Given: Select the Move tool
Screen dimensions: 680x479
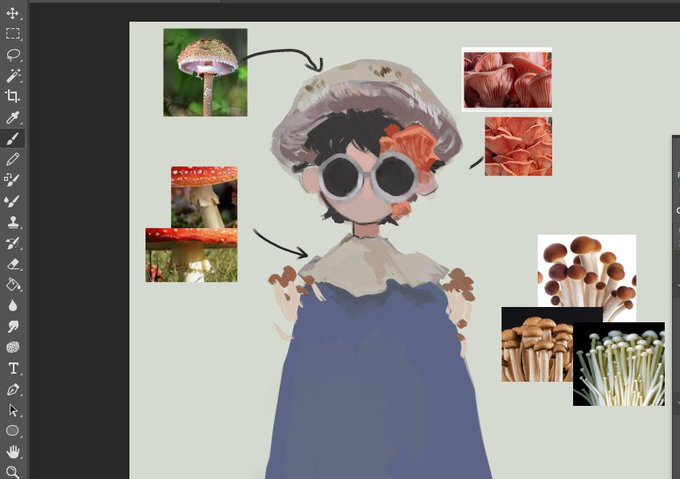Looking at the screenshot, I should click(x=13, y=13).
